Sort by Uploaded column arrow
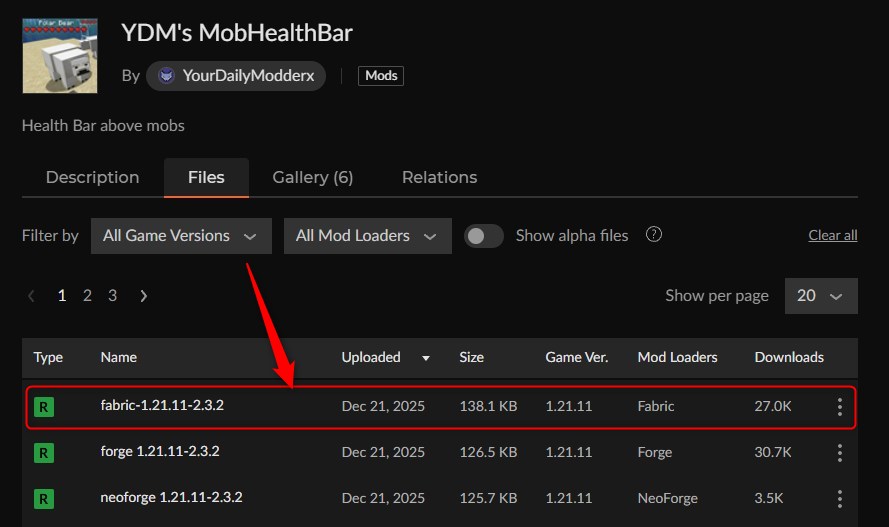This screenshot has width=889, height=527. coord(427,358)
